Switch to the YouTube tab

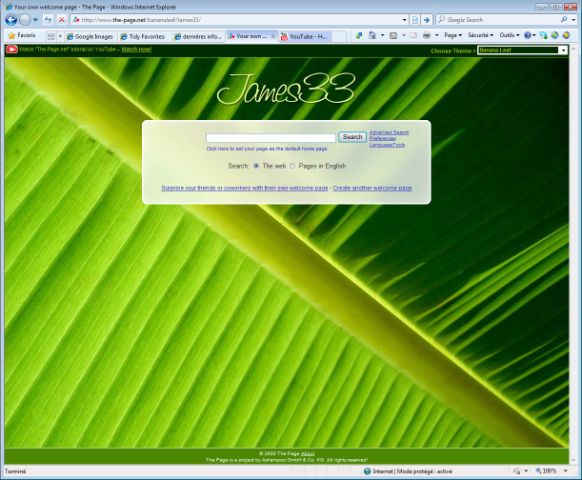[x=305, y=36]
